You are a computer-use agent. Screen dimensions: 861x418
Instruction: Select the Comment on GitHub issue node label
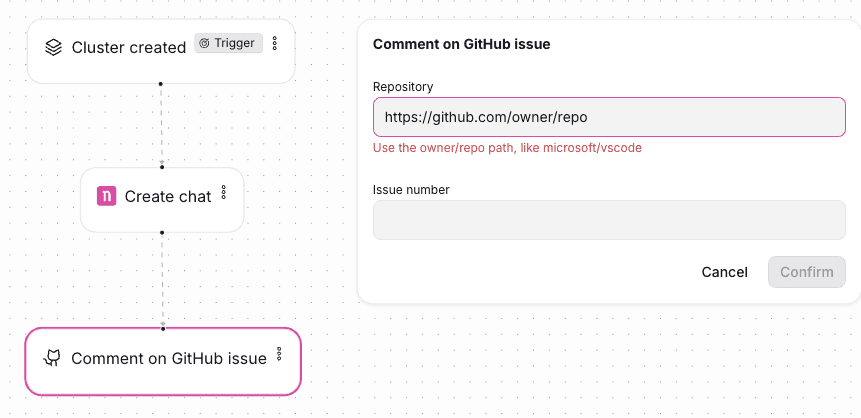click(169, 359)
